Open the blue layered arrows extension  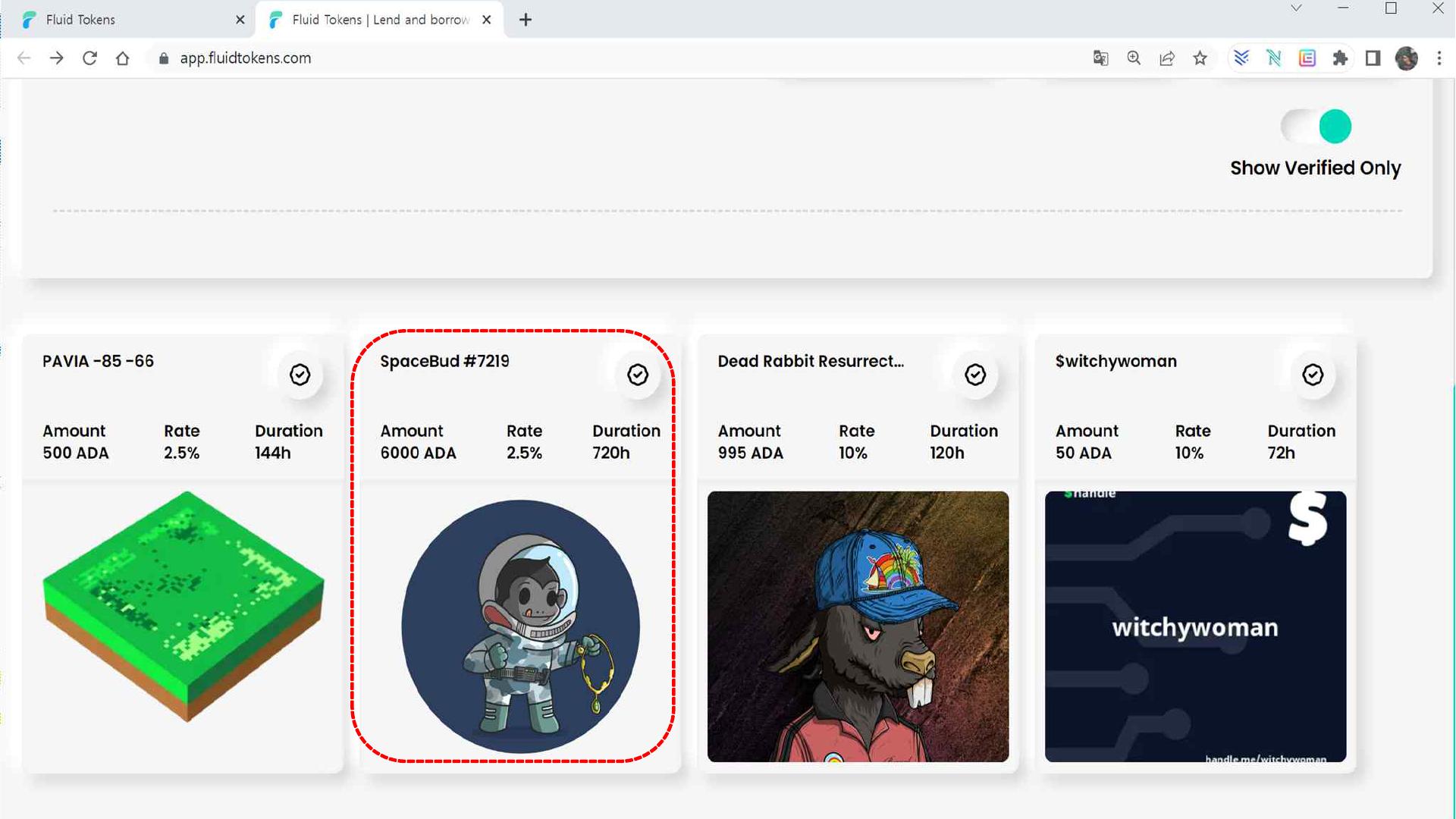coord(1241,58)
